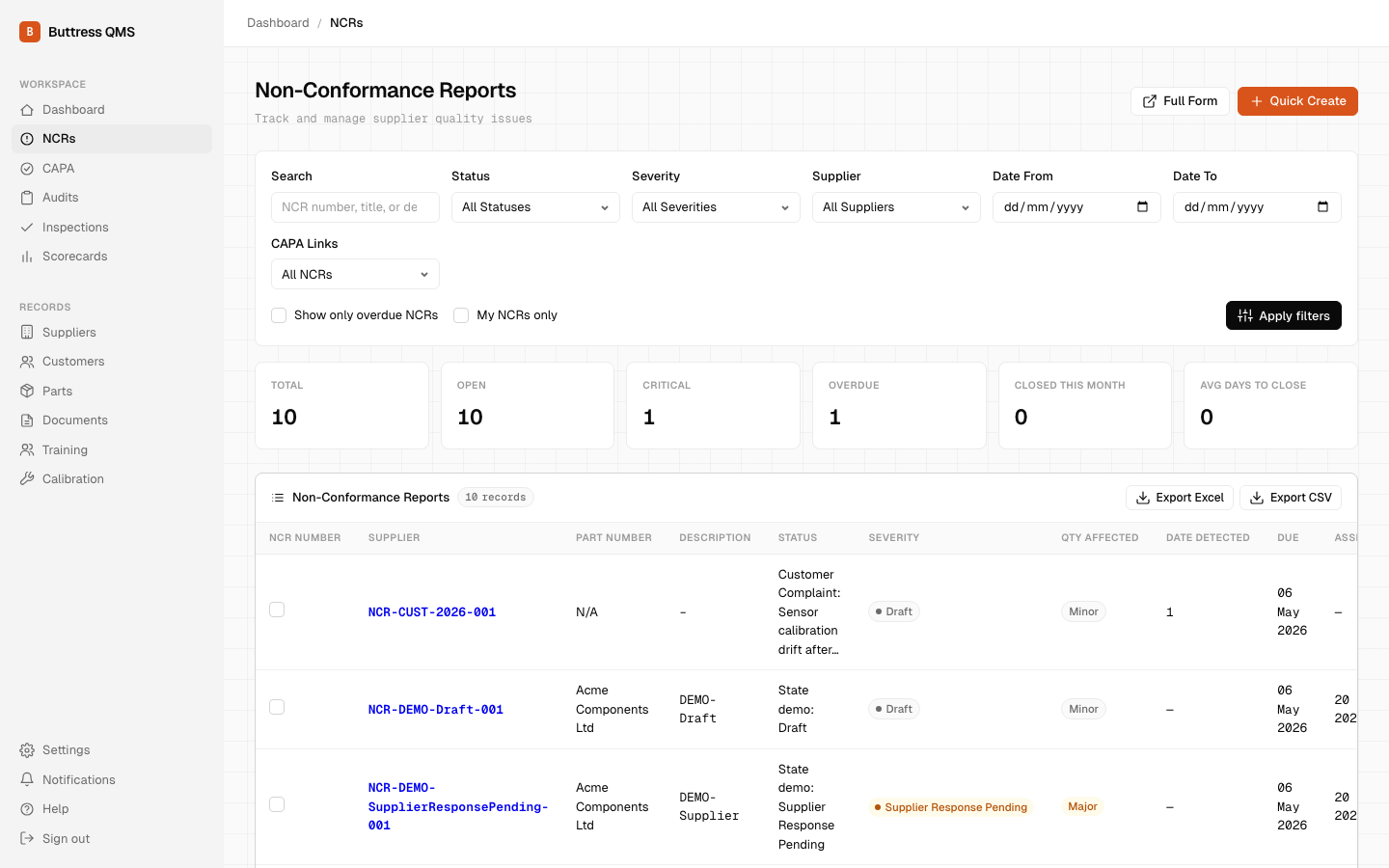Click the Critical stat card
1389x868 pixels.
(x=713, y=405)
